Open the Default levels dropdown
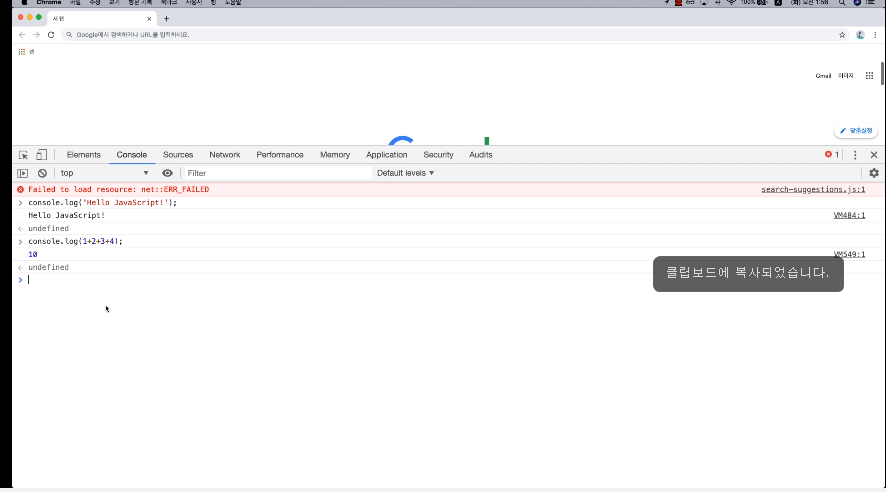Viewport: 886px width, 492px height. (406, 173)
